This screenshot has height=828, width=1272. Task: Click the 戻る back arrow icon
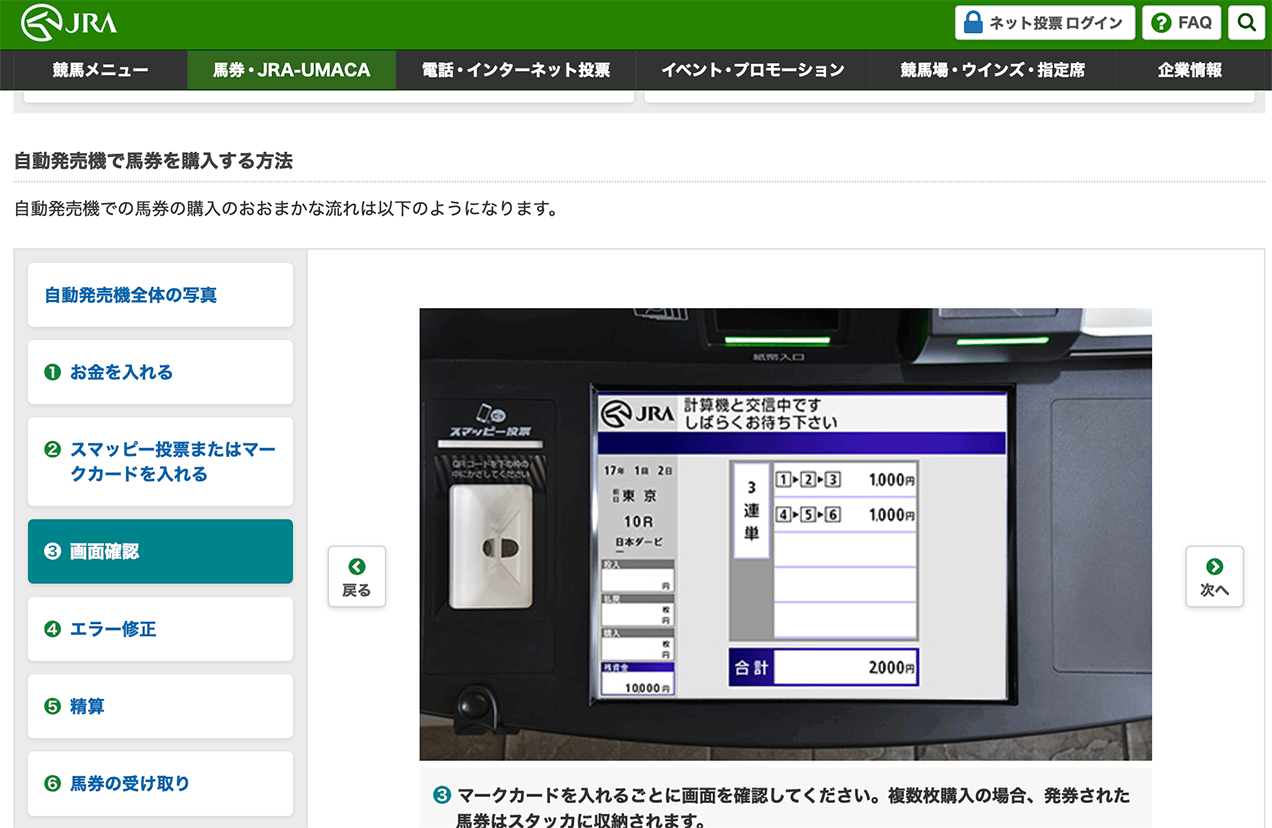[356, 567]
